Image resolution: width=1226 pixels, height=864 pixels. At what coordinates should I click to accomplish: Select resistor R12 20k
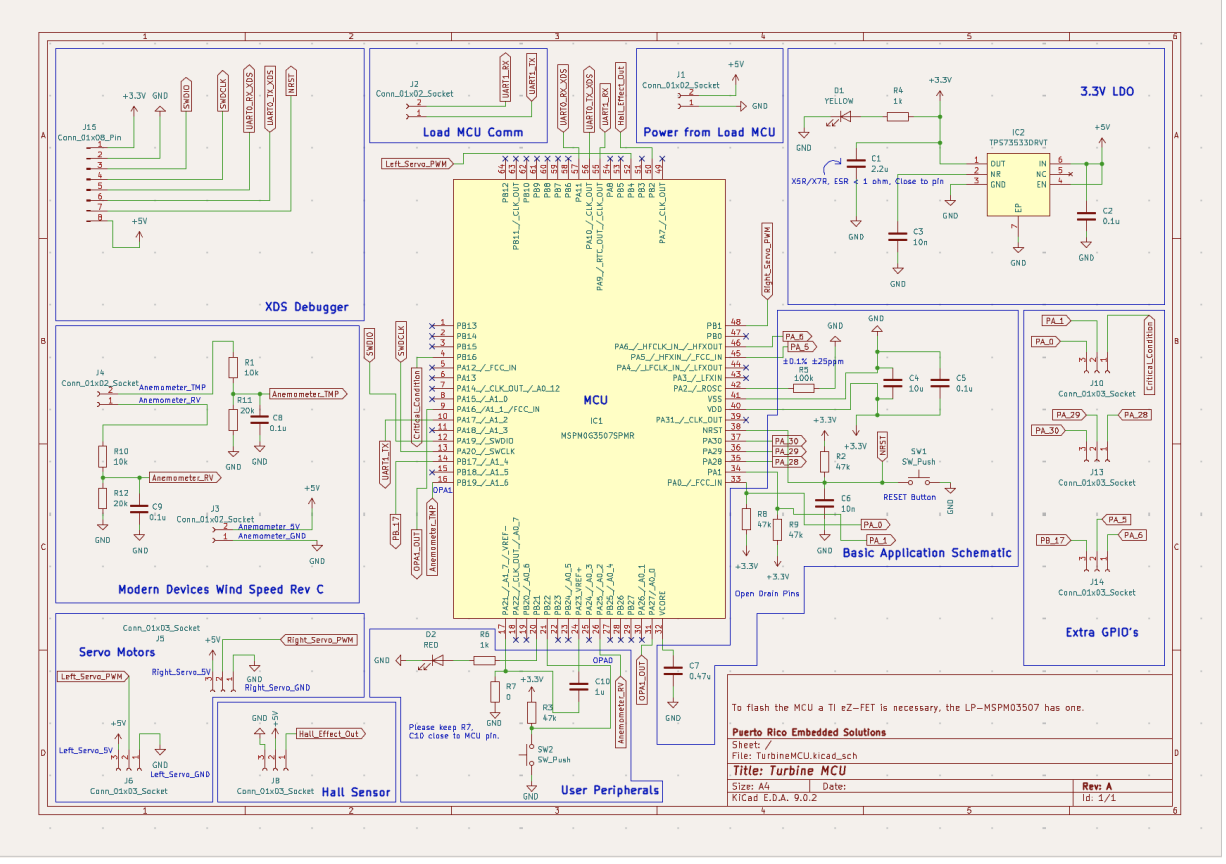point(102,498)
